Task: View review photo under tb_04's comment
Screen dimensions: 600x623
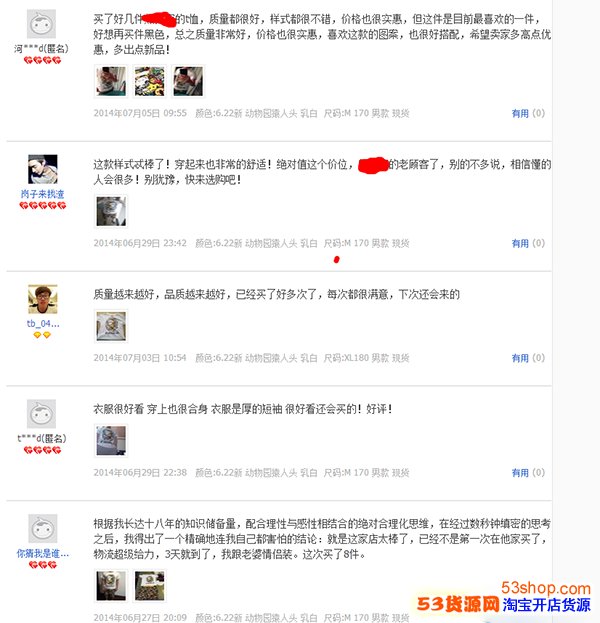Action: click(111, 326)
